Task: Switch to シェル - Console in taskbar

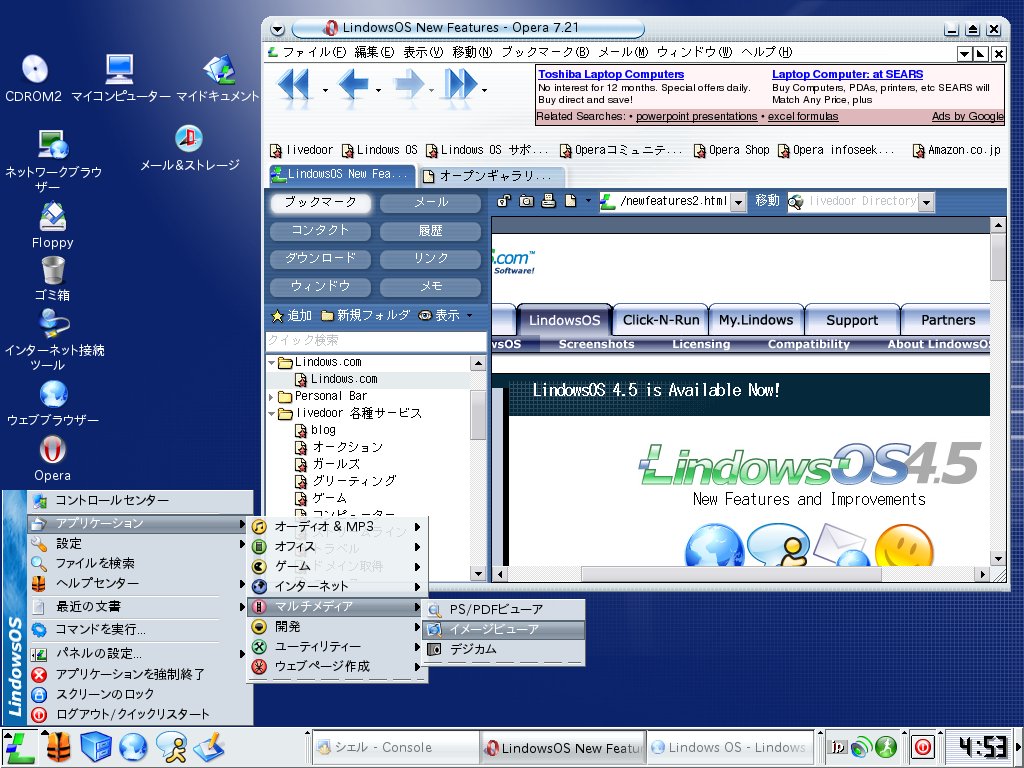Action: 396,747
